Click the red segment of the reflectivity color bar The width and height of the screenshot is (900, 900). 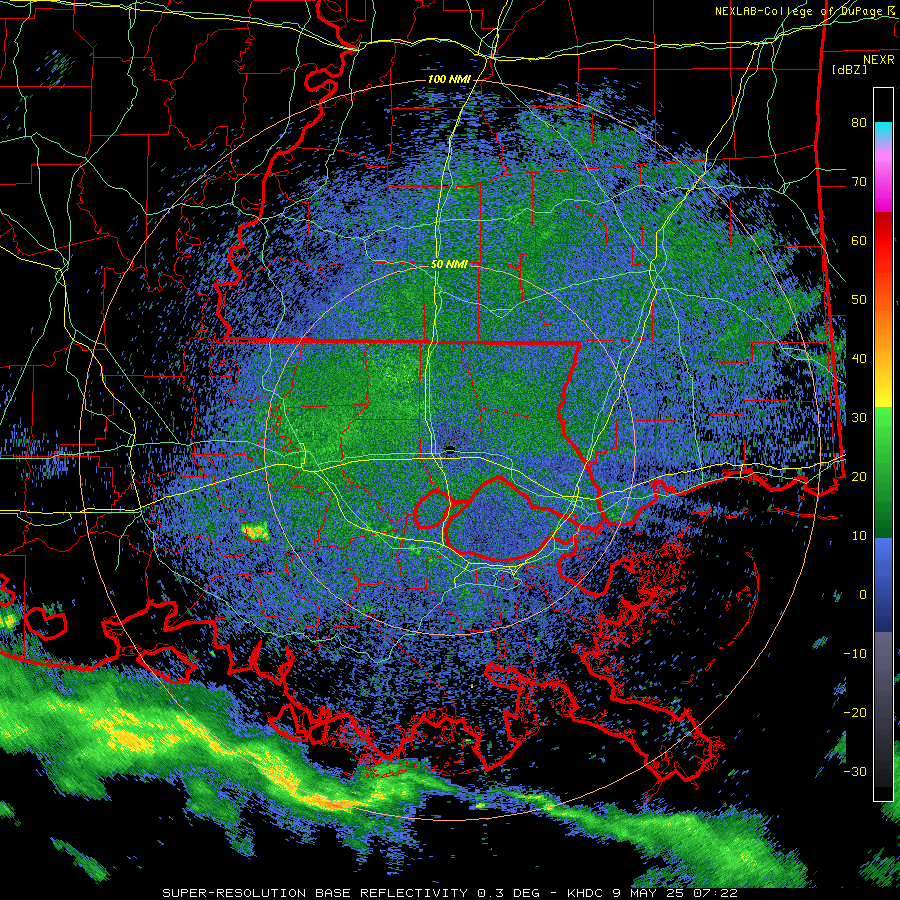coord(883,242)
